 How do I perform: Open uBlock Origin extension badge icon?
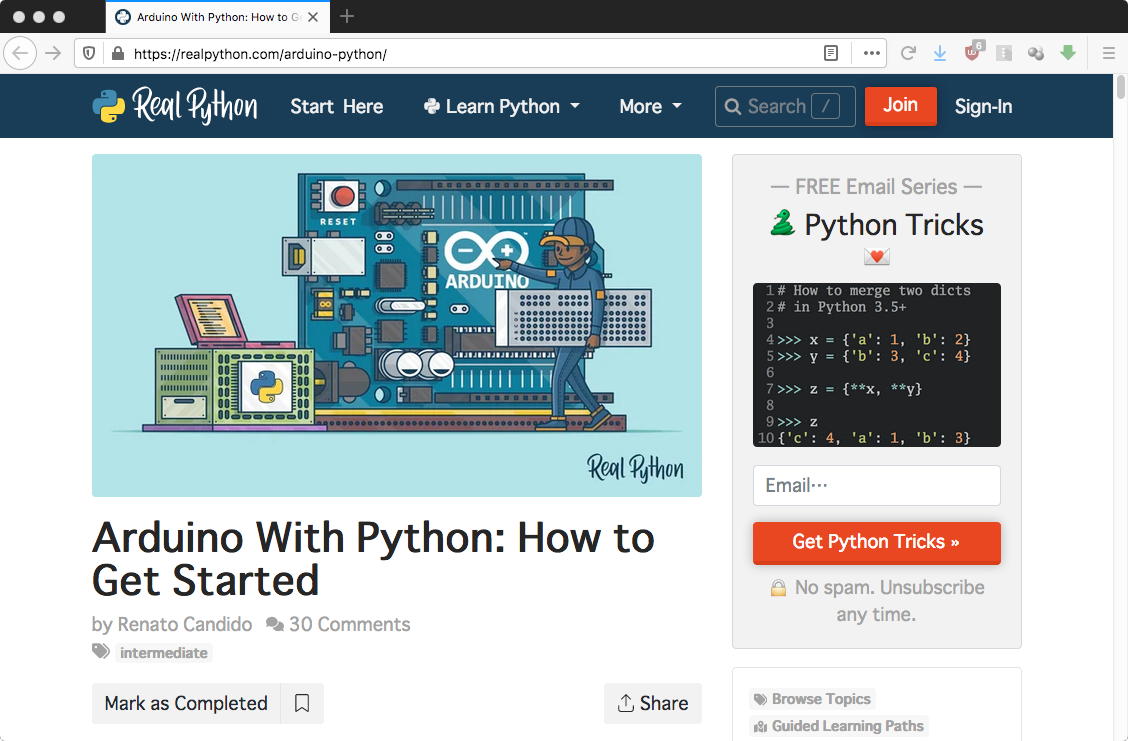point(973,52)
